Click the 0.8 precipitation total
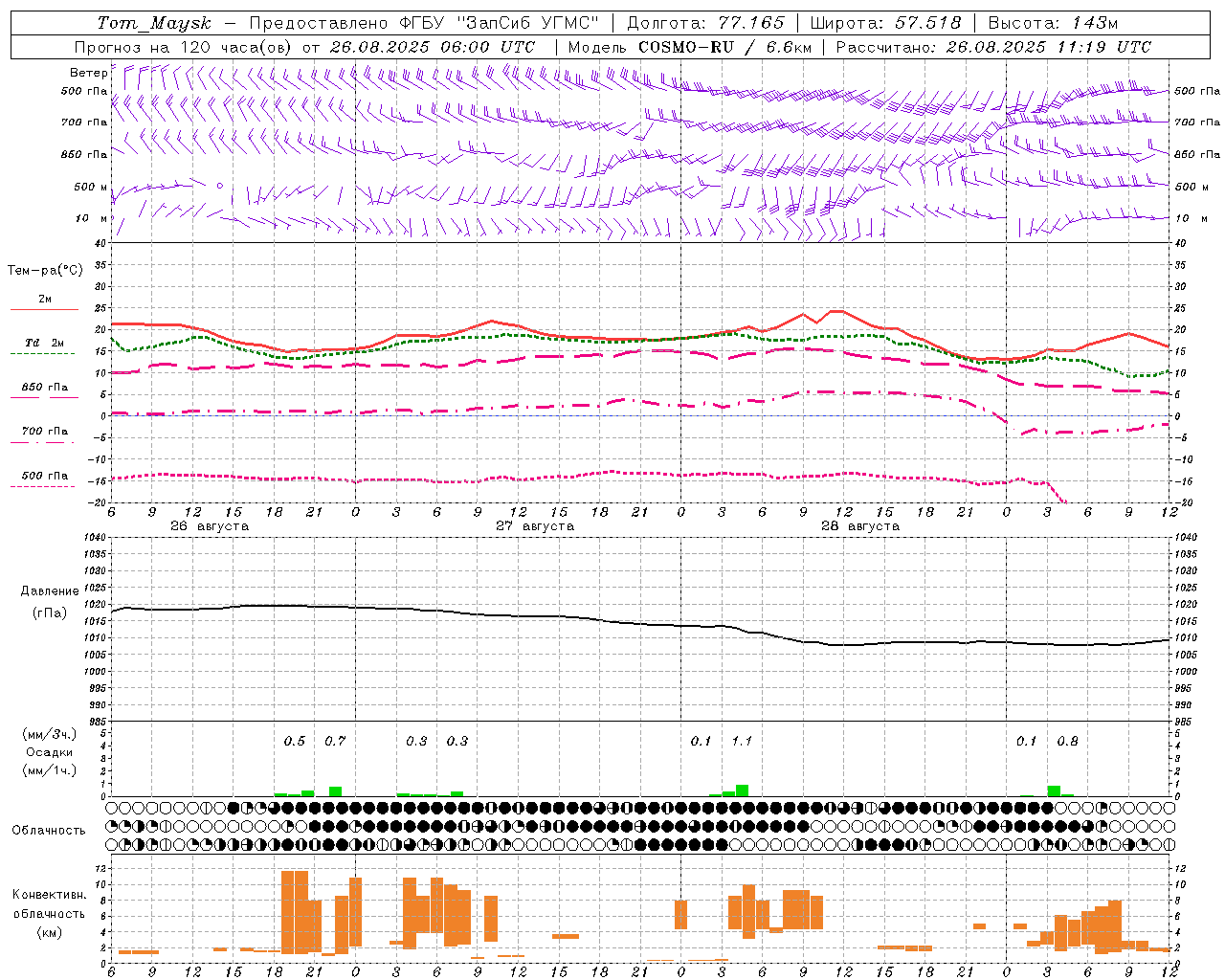The height and width of the screenshot is (980, 1225). [x=1067, y=741]
